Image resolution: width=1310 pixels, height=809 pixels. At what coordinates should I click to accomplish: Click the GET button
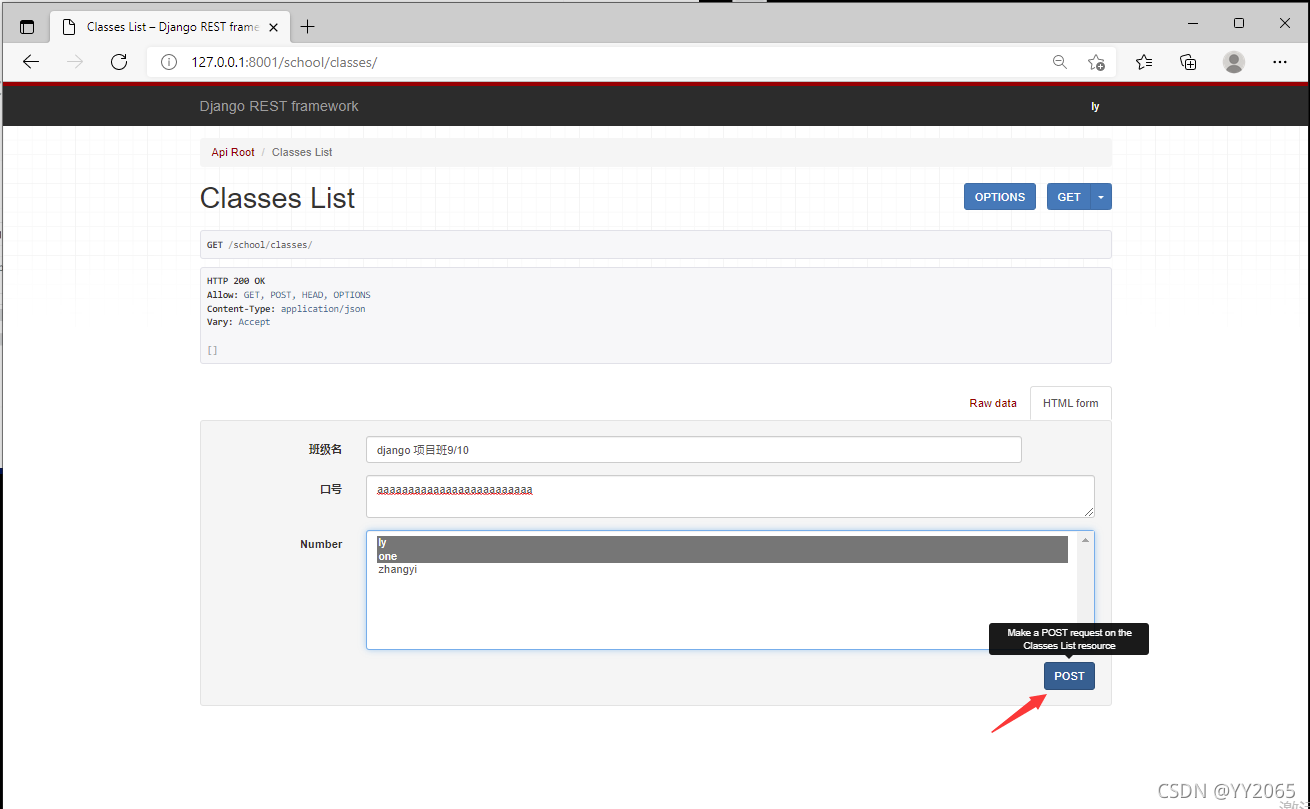[x=1069, y=197]
